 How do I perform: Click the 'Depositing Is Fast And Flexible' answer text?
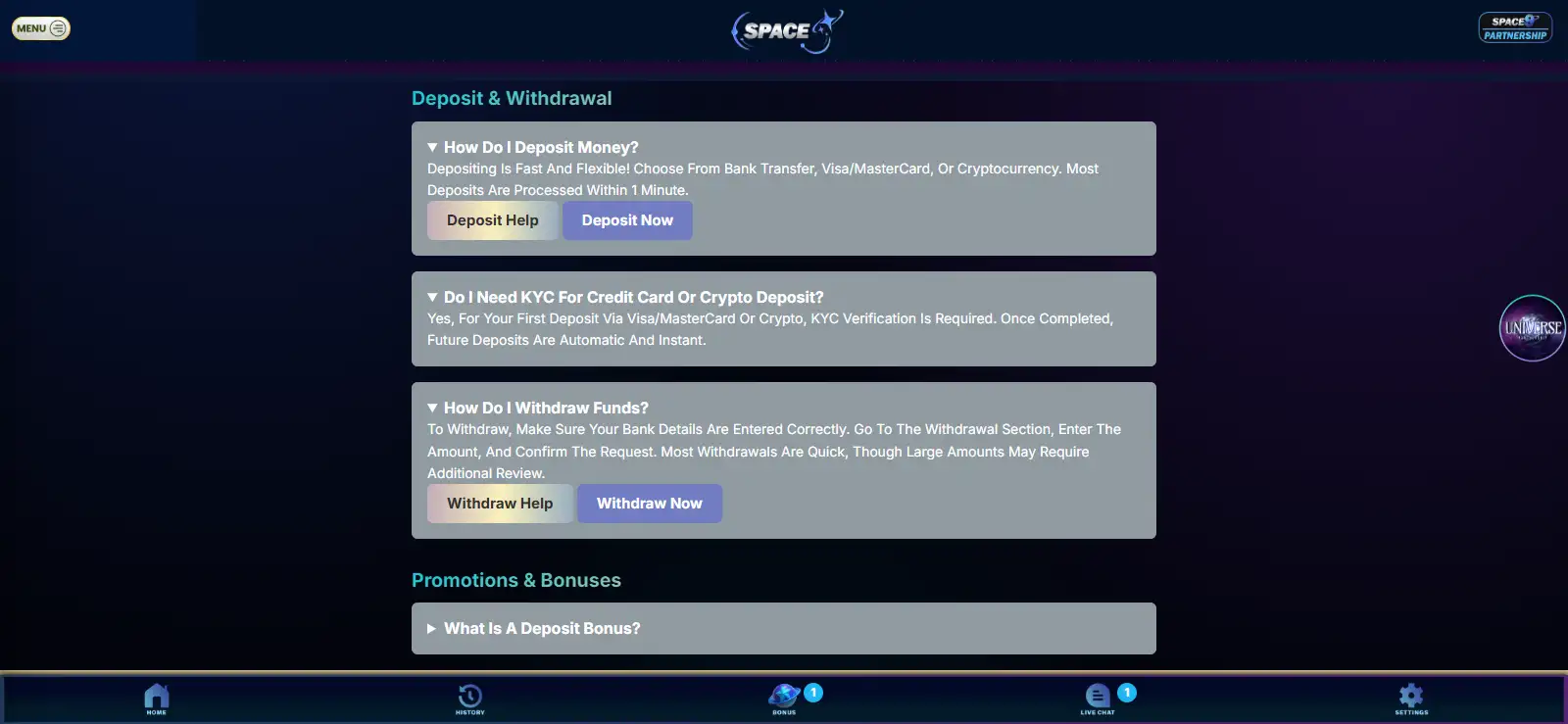pos(762,179)
